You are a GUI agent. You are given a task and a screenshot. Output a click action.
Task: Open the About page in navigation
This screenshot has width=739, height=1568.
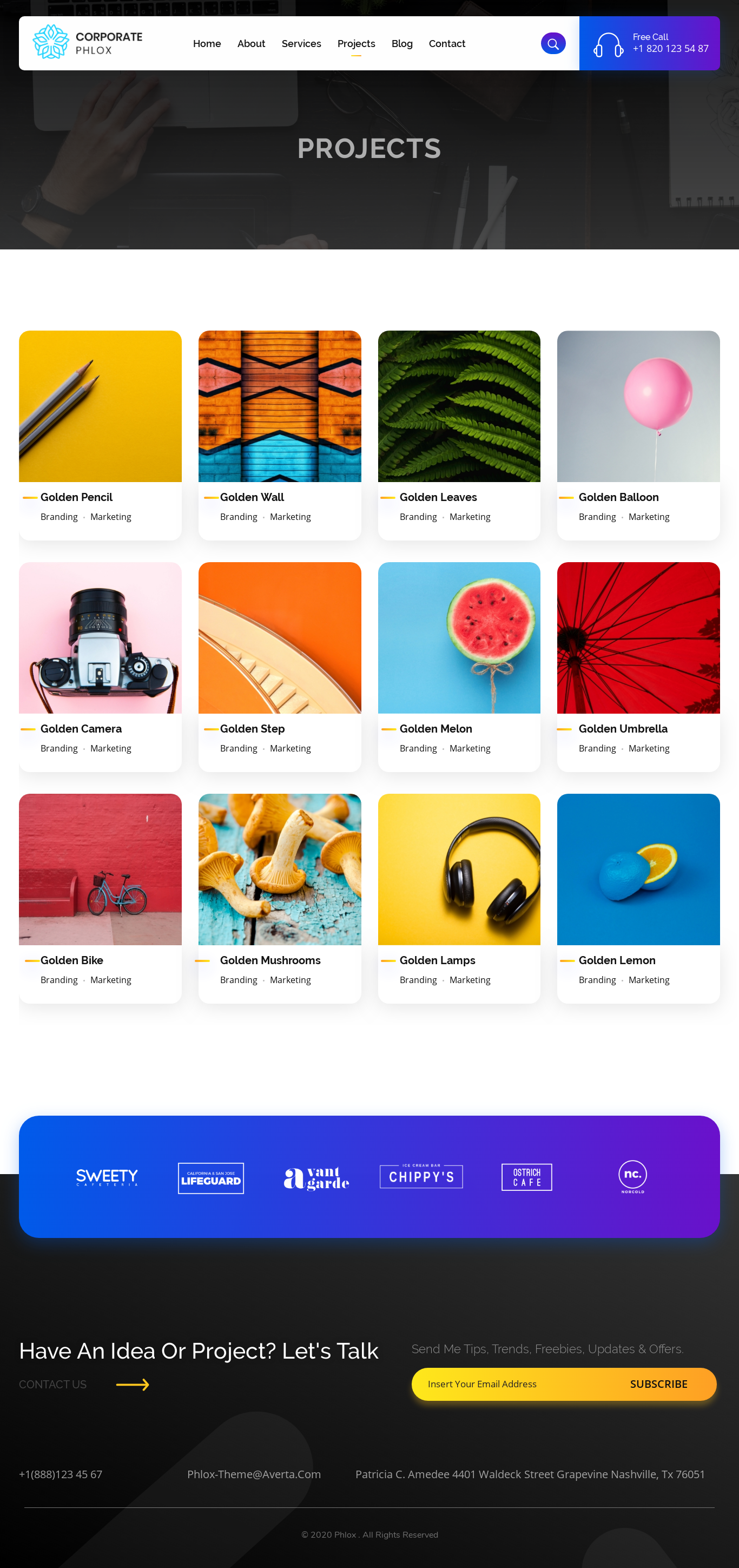click(251, 44)
